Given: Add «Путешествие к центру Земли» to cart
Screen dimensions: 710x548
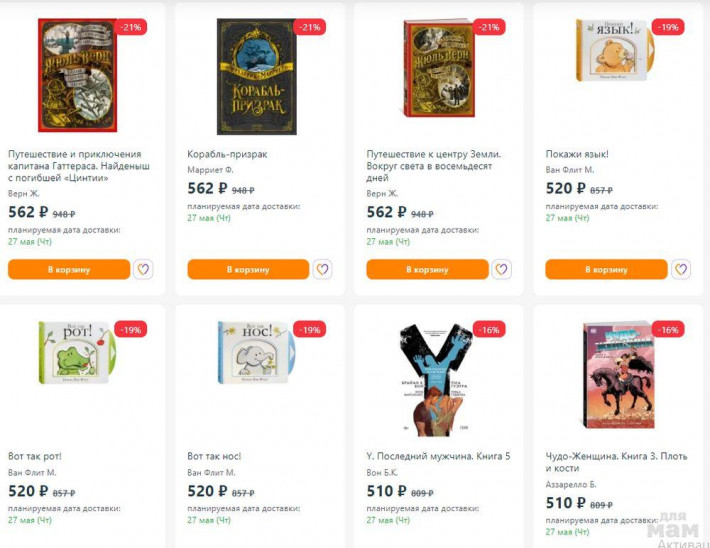Looking at the screenshot, I should (x=427, y=269).
